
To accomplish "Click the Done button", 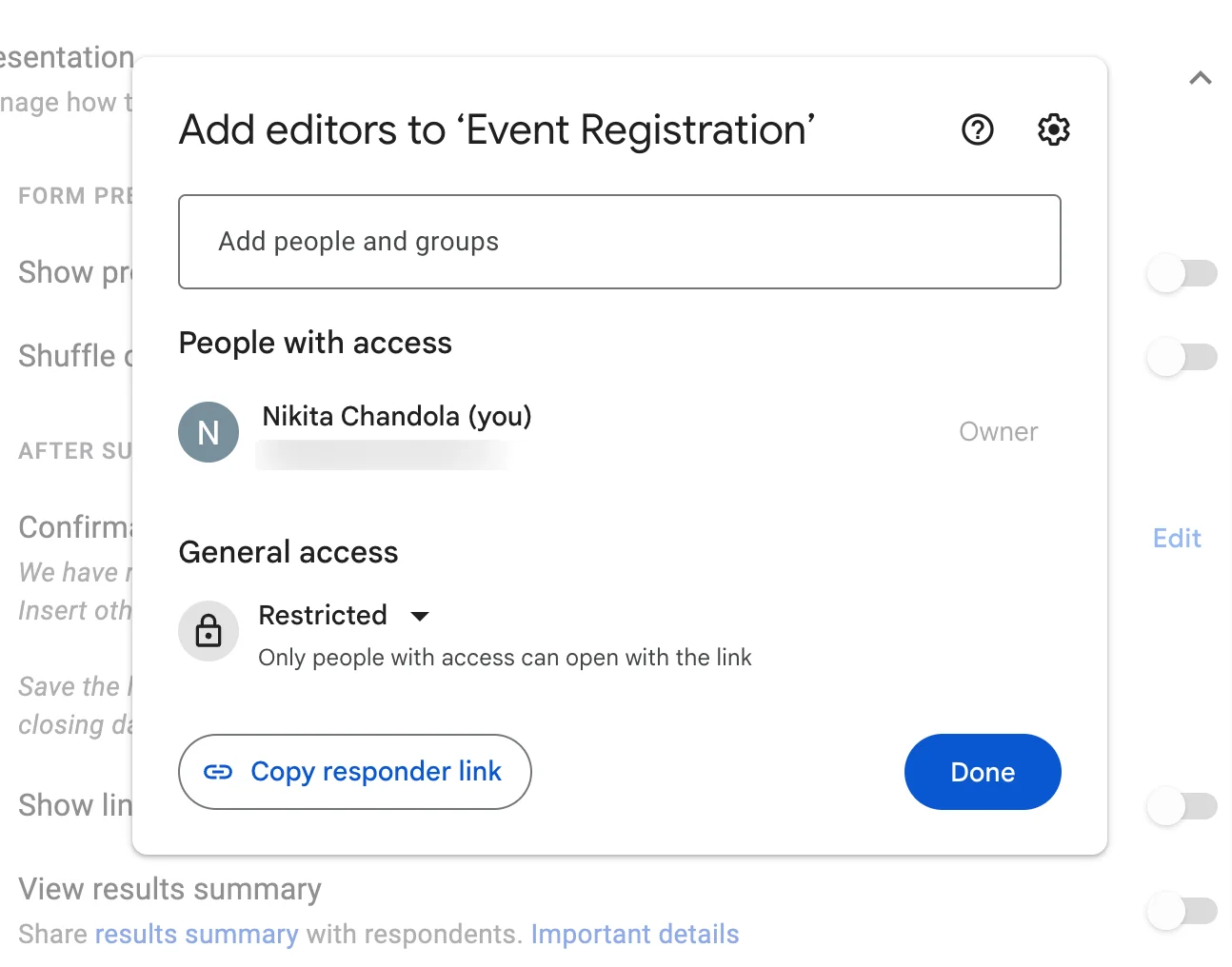I will click(x=982, y=772).
